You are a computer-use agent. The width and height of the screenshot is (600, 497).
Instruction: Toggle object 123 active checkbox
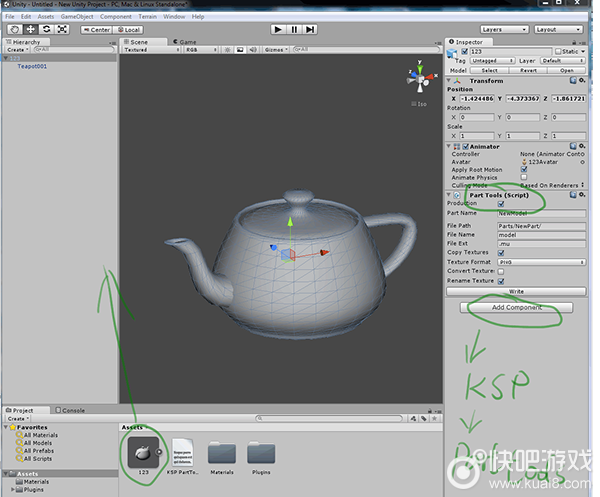click(465, 51)
